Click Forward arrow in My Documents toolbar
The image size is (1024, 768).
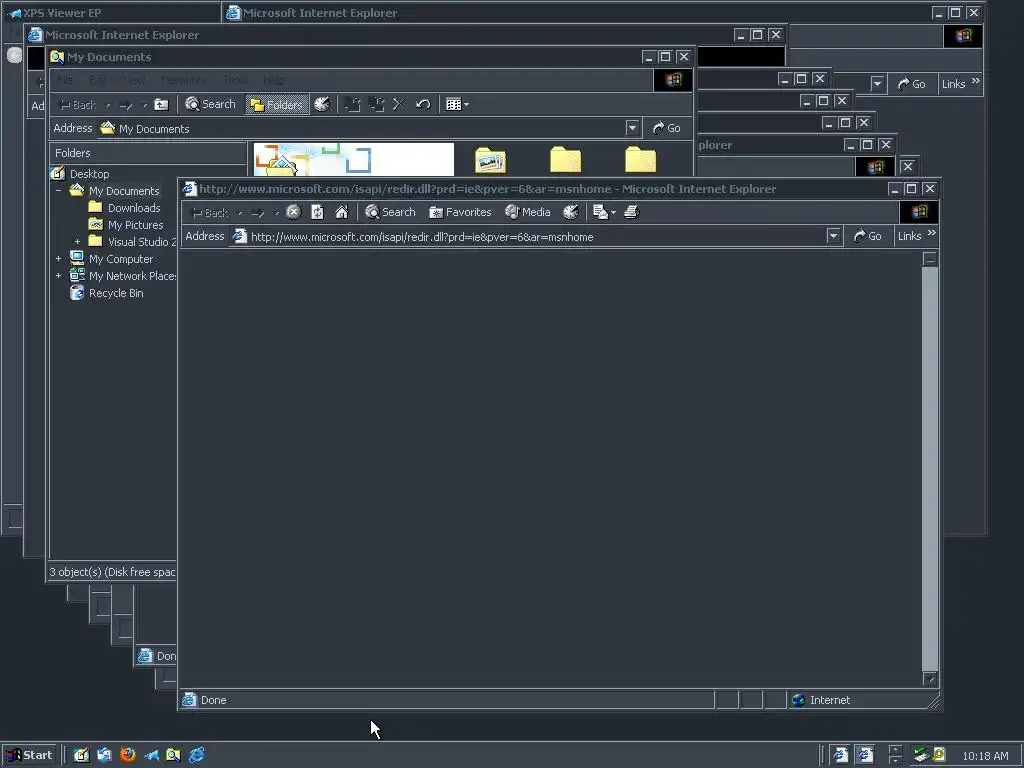[x=127, y=105]
